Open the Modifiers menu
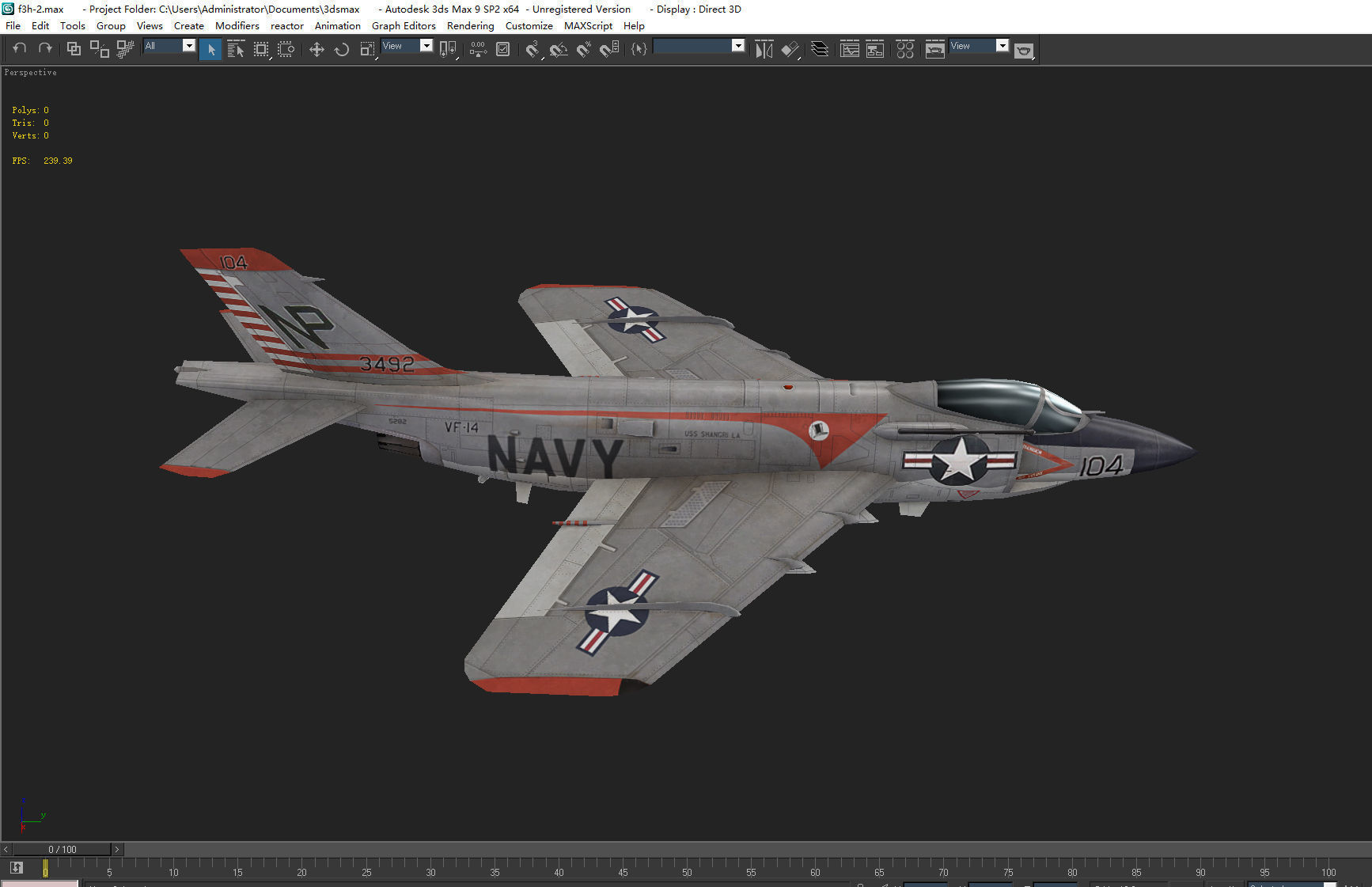1372x887 pixels. 237,25
